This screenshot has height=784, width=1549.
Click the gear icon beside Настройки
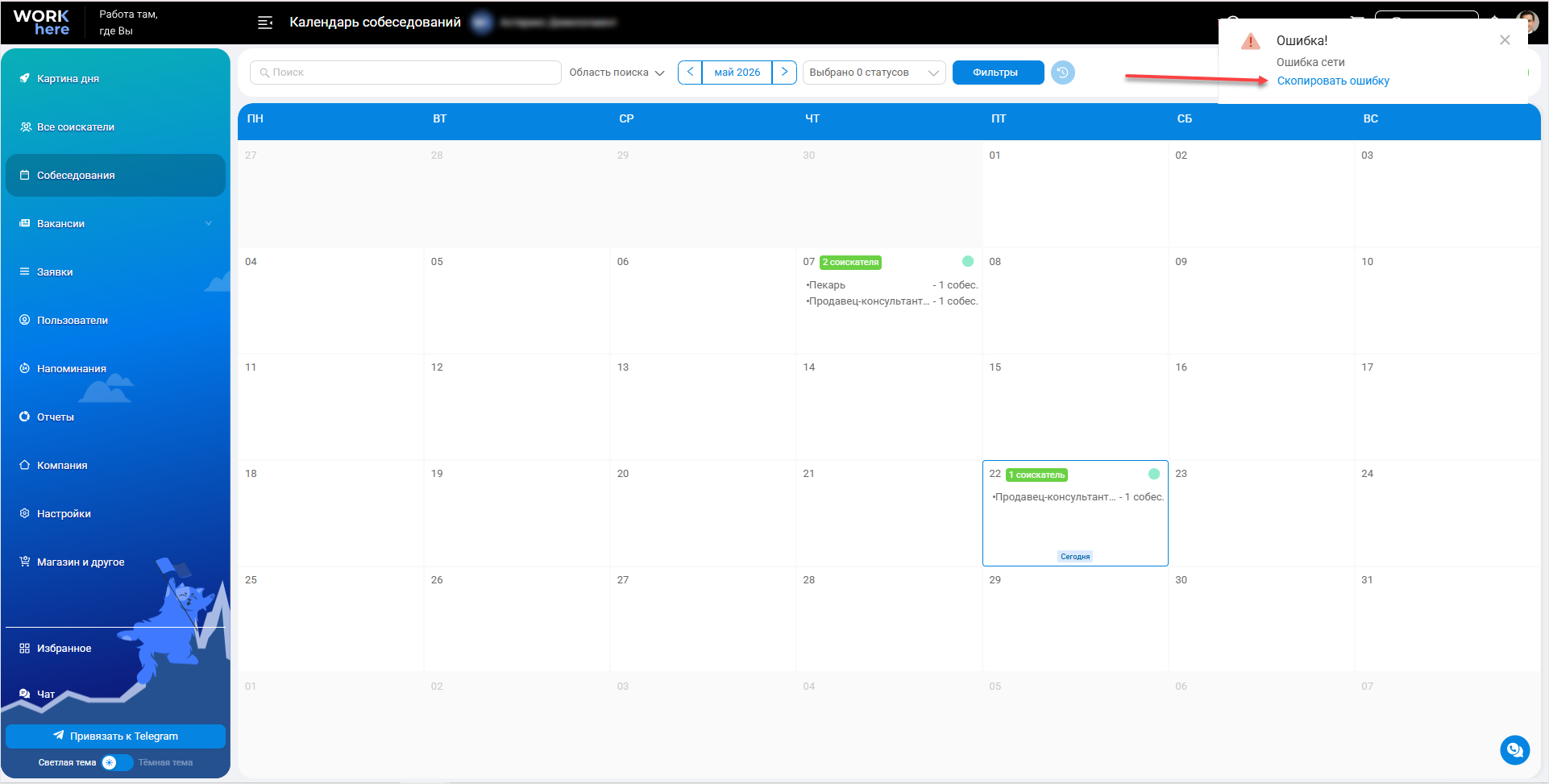tap(25, 513)
